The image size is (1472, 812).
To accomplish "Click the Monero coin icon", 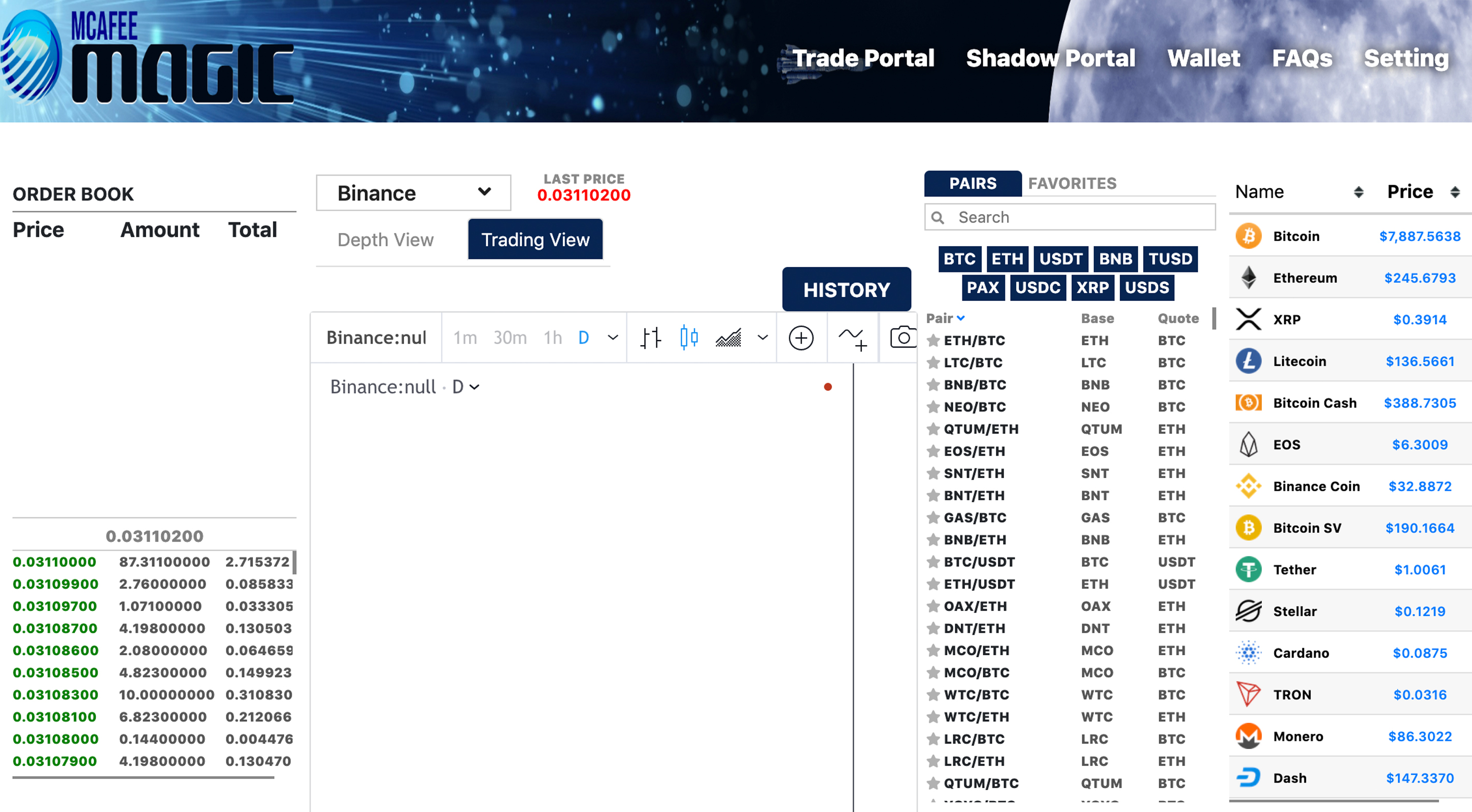I will click(1249, 736).
